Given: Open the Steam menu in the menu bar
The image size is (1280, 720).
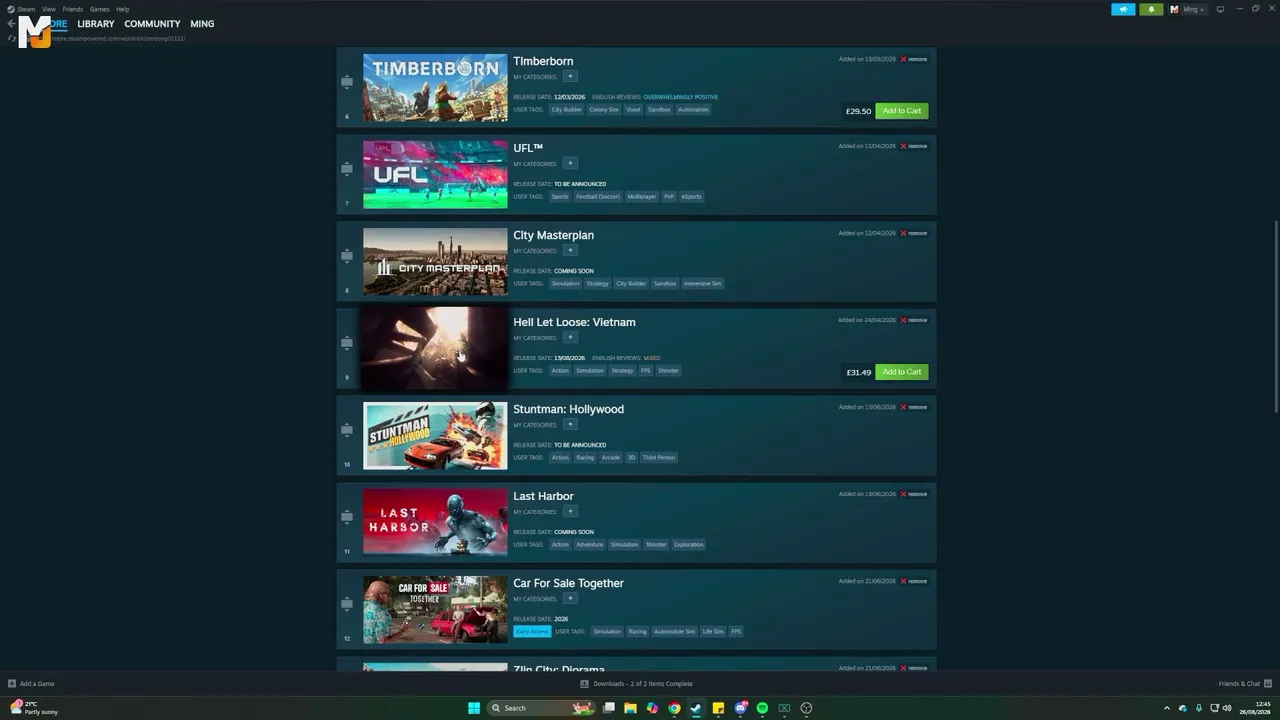Looking at the screenshot, I should point(23,9).
